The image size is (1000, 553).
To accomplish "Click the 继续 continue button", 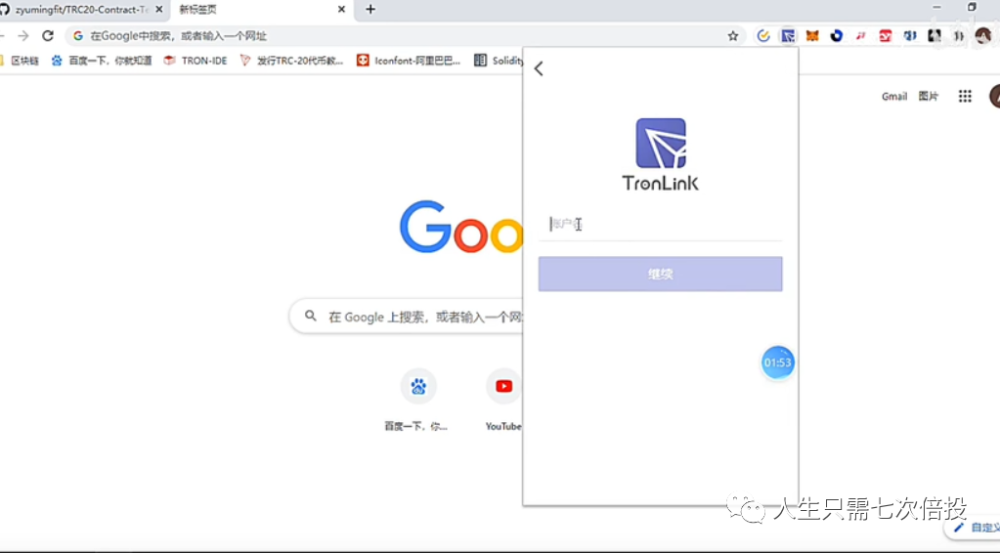I will coord(660,274).
